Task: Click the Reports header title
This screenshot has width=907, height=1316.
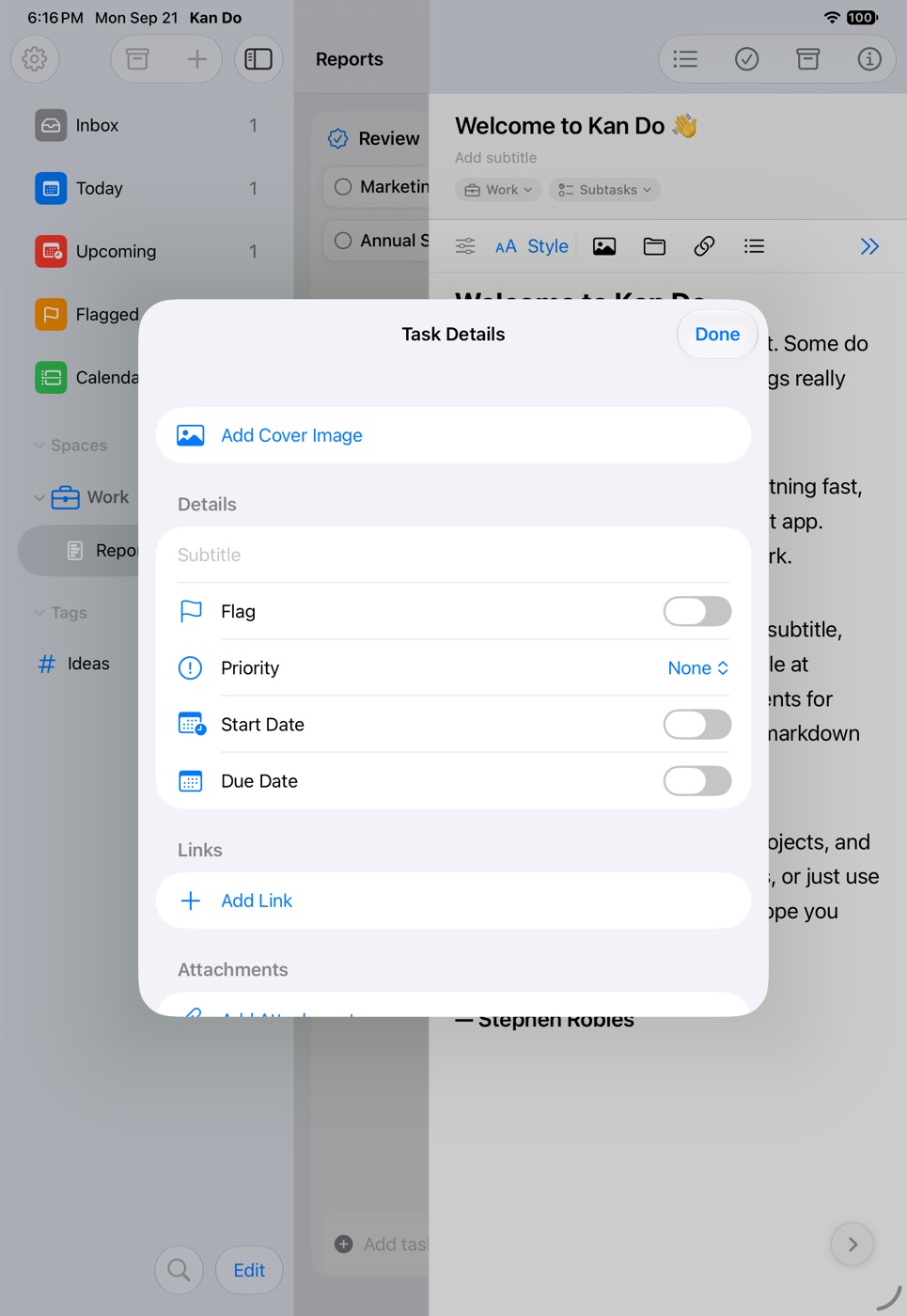Action: coord(350,59)
